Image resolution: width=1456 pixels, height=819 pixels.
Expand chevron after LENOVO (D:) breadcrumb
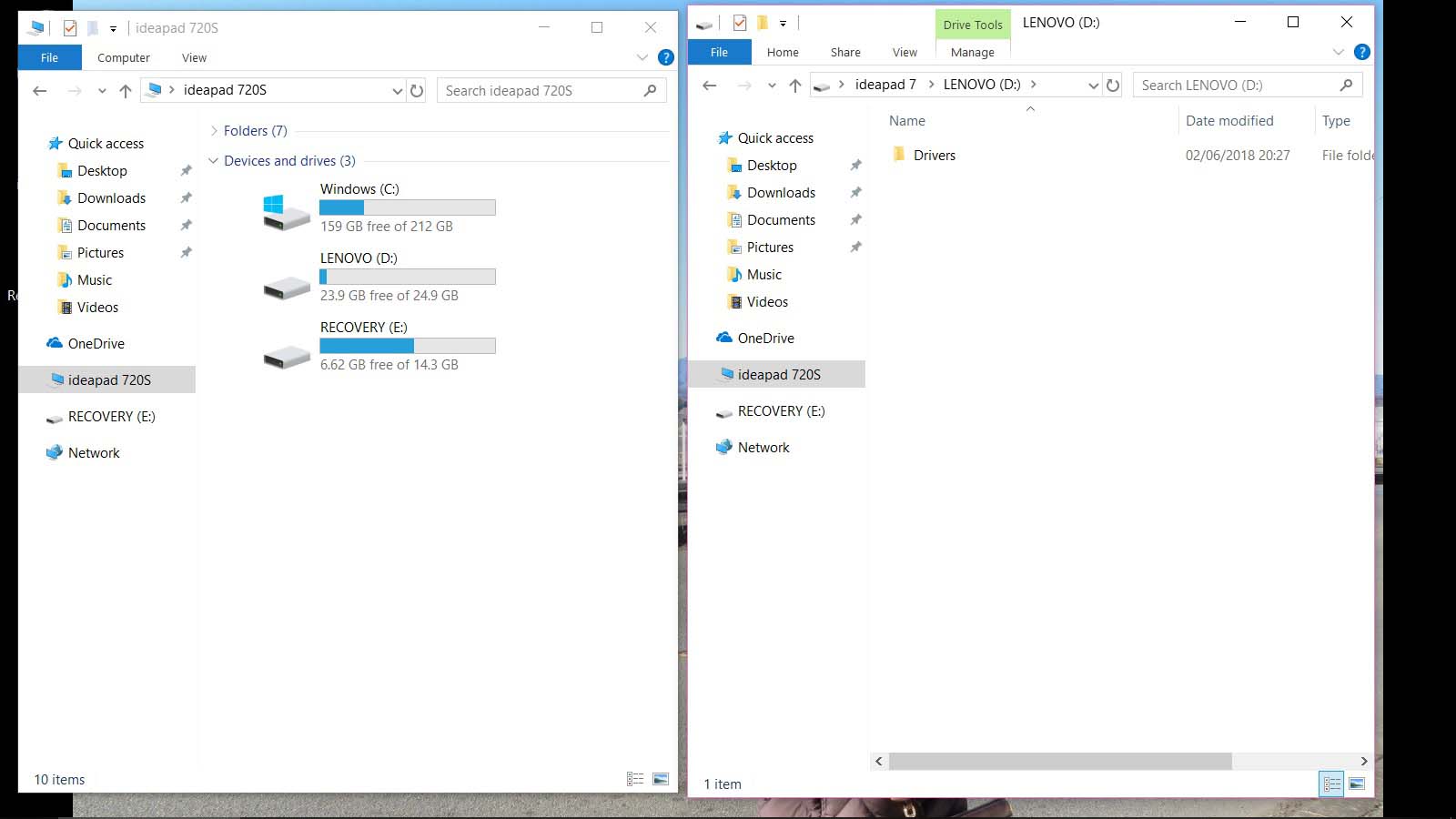pos(1034,85)
